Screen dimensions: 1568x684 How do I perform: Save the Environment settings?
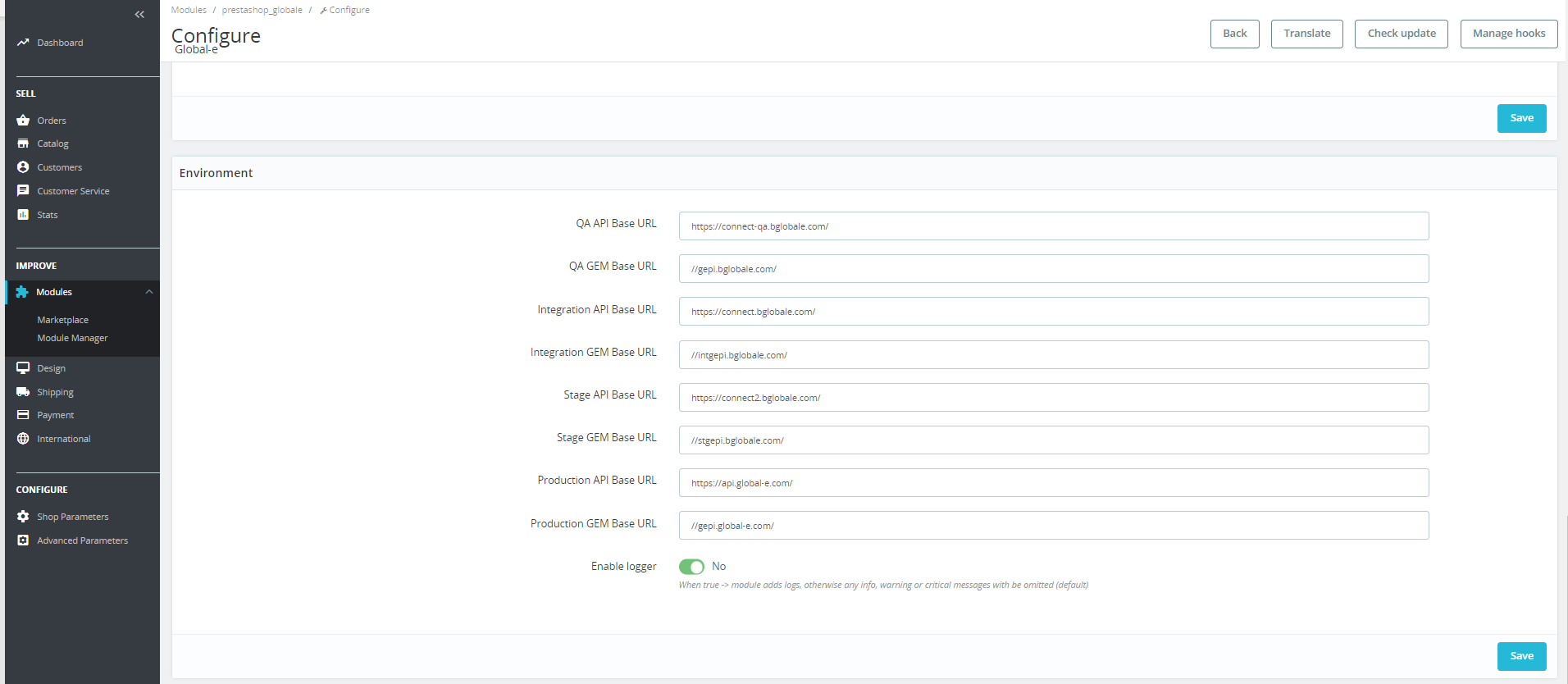1521,656
